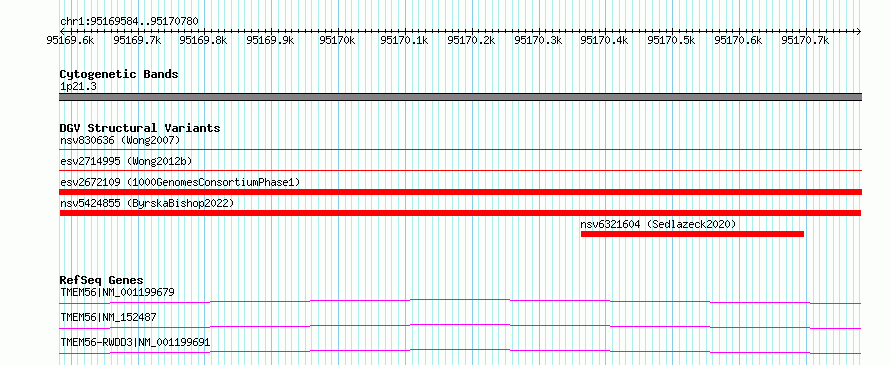Click the gray 1p21.3 cytogenetic band bar
Image resolution: width=890 pixels, height=365 pixels.
[x=460, y=97]
